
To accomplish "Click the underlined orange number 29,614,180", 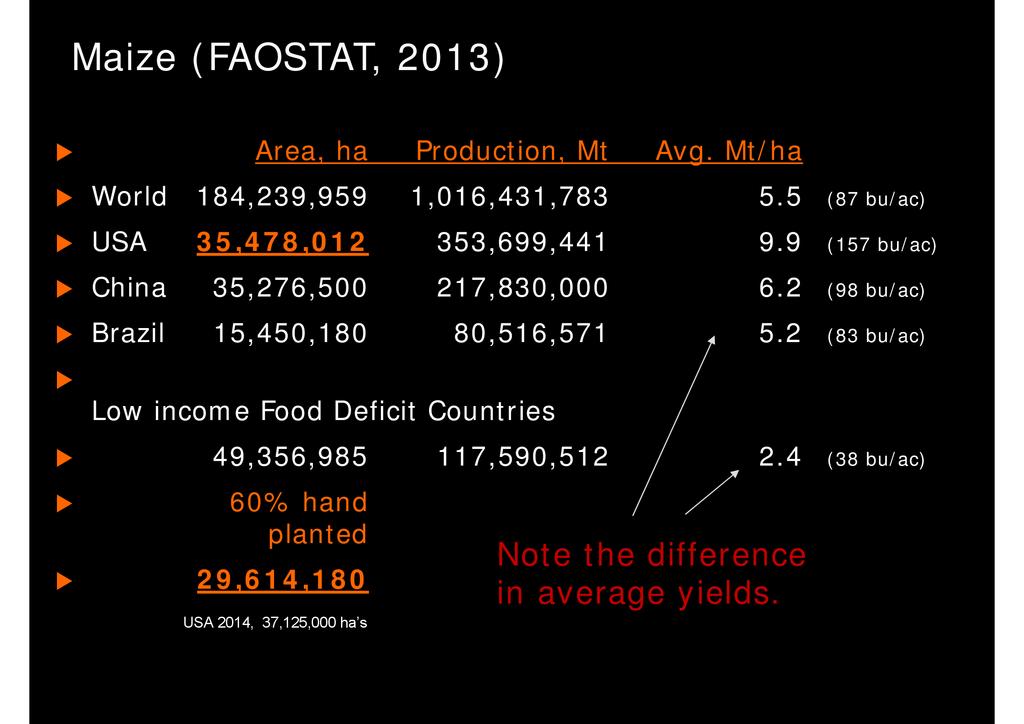I will 282,579.
